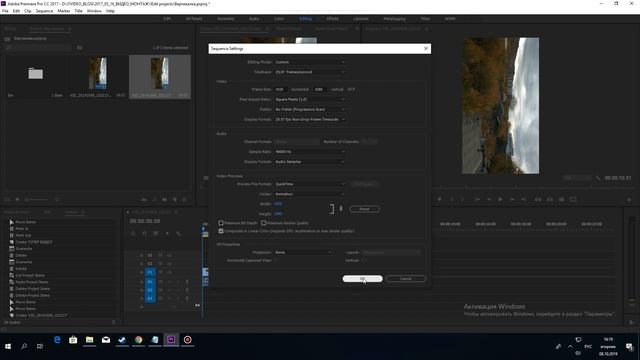The image size is (640, 360).
Task: Toggle the A1 track target button
Action: pos(150,282)
